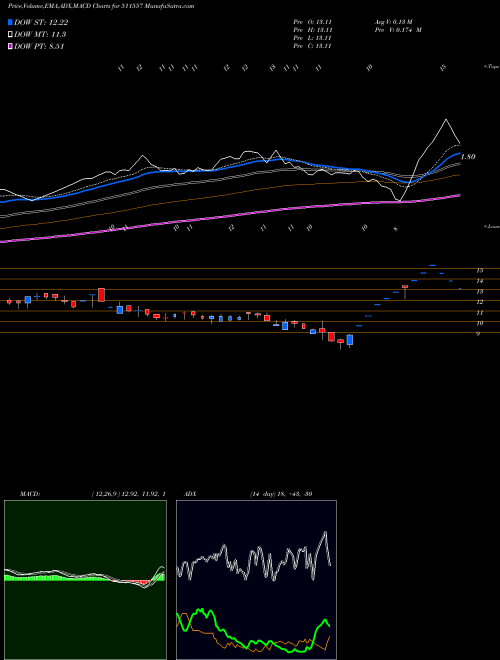Click the Pre V: 0.174 M value
Screen dimensions: 500x660
click(398, 30)
